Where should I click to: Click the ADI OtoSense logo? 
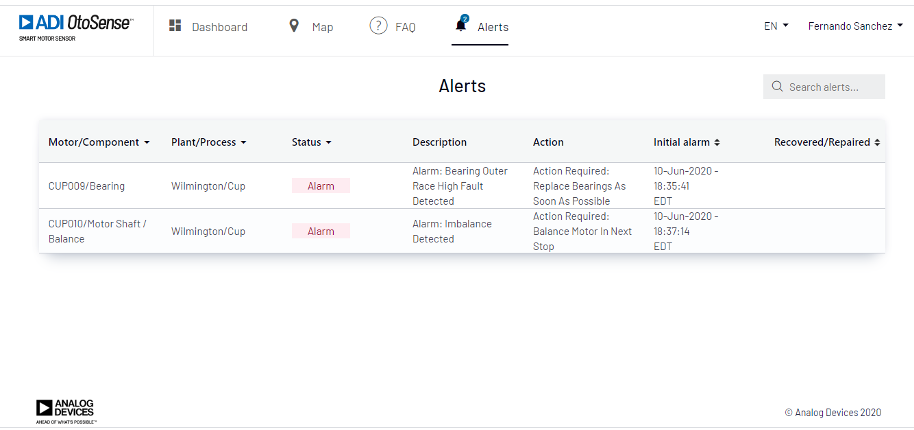75,26
